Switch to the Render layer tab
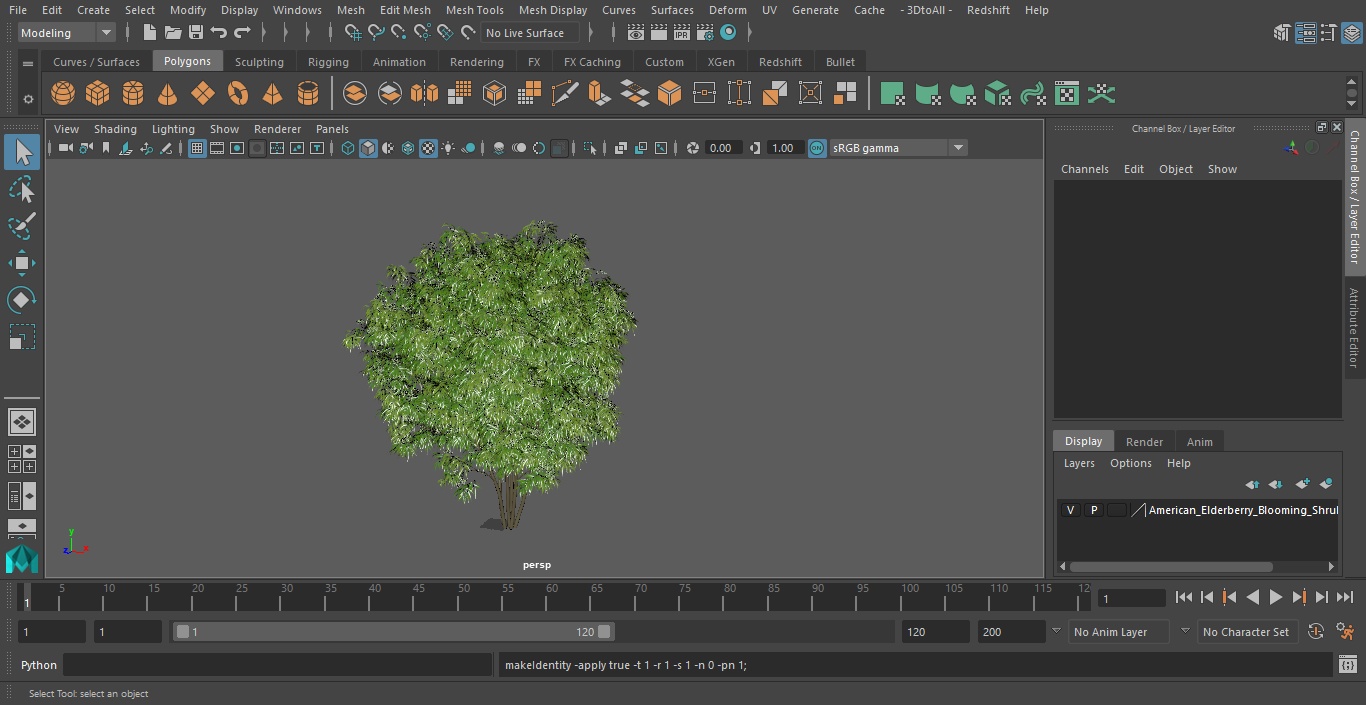The image size is (1366, 705). 1144,442
